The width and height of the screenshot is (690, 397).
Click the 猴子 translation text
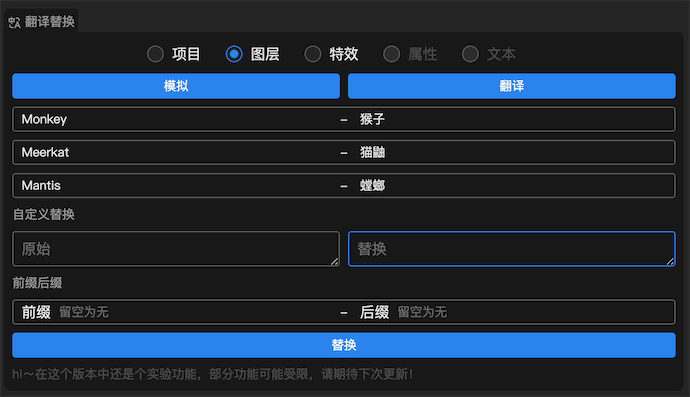tap(372, 119)
